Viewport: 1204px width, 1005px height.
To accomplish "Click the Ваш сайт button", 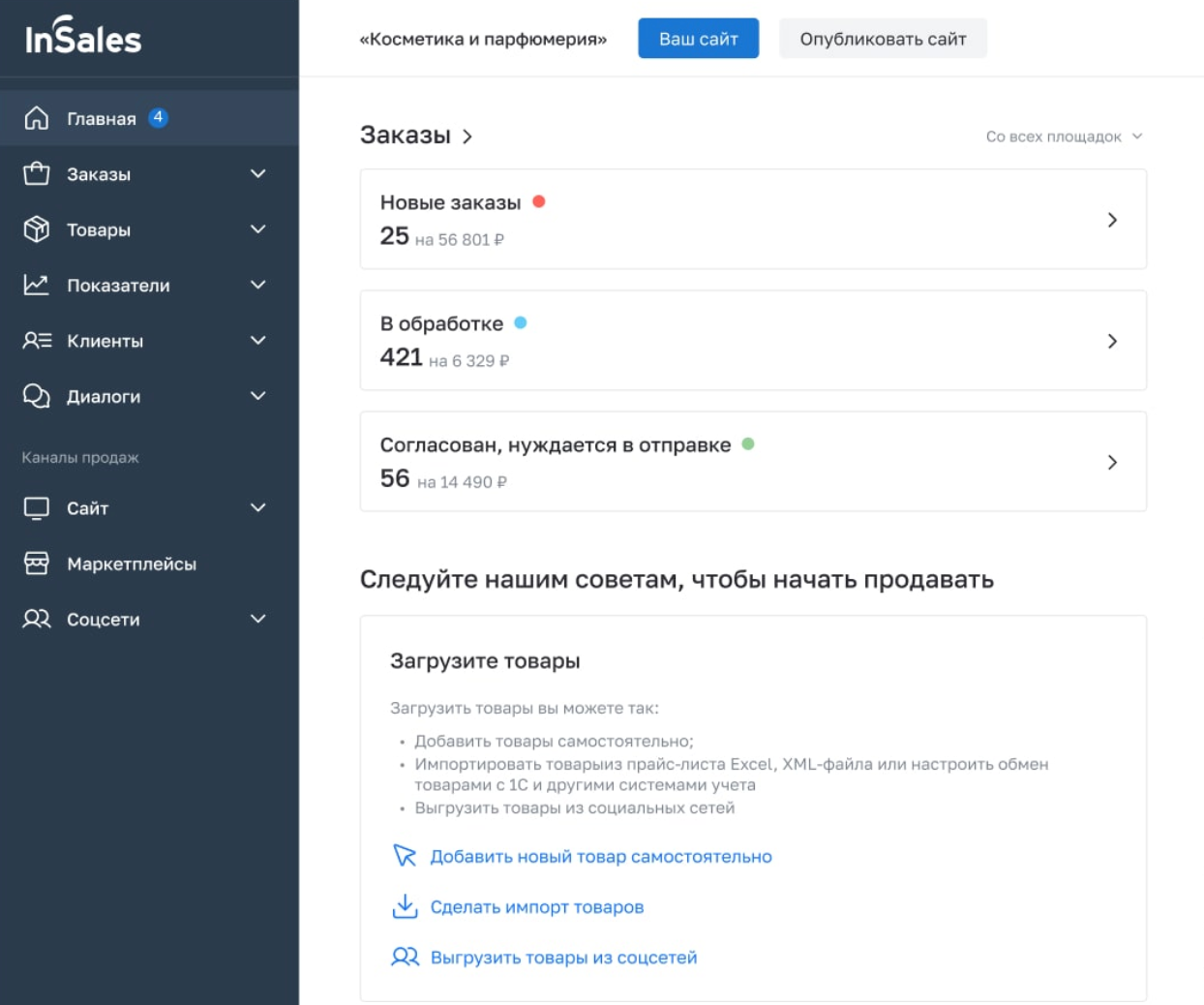I will (698, 39).
